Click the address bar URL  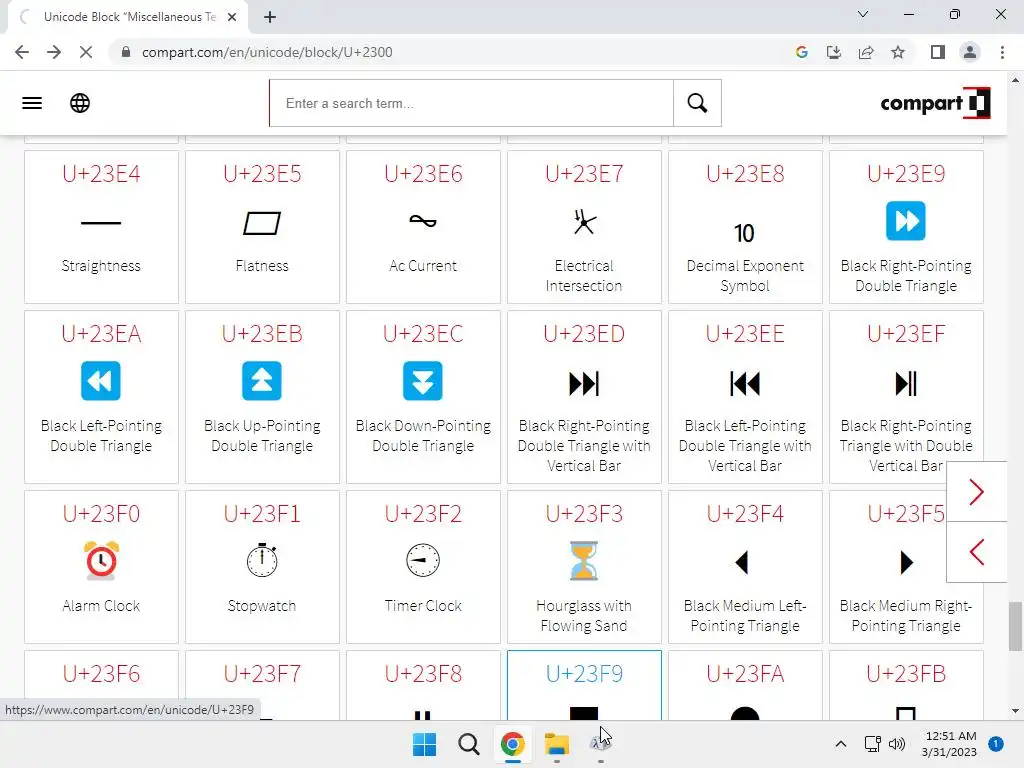point(267,52)
